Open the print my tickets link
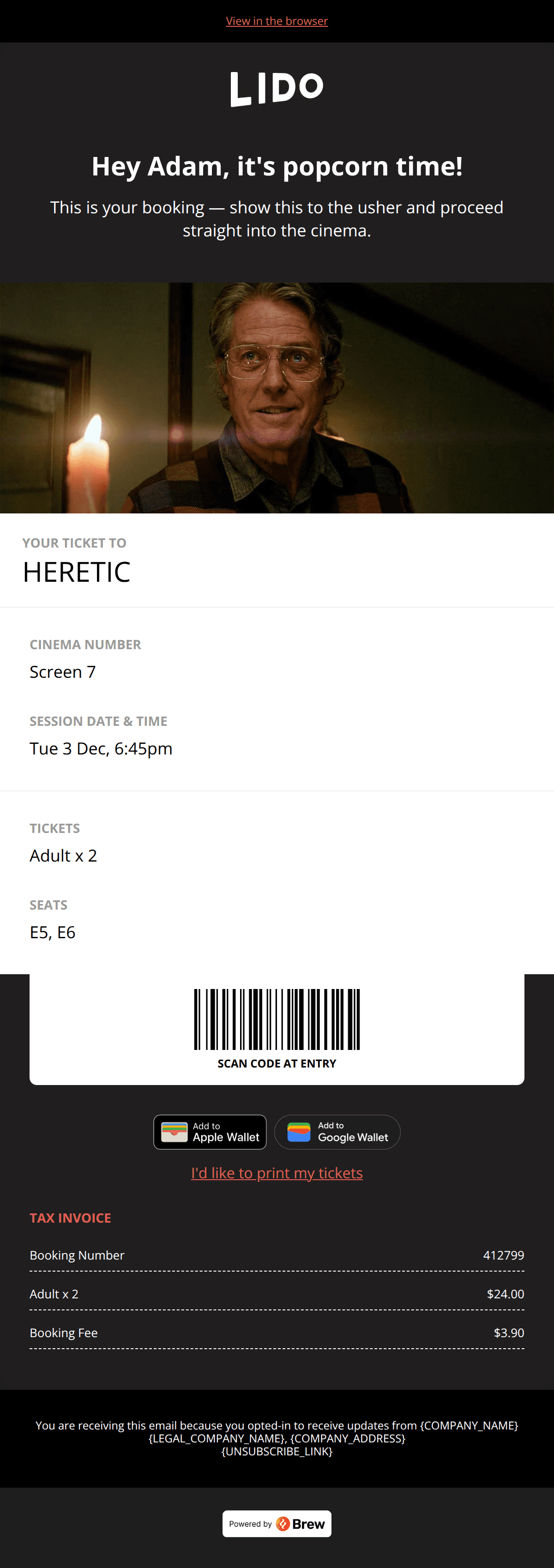This screenshot has width=554, height=1568. click(277, 1173)
